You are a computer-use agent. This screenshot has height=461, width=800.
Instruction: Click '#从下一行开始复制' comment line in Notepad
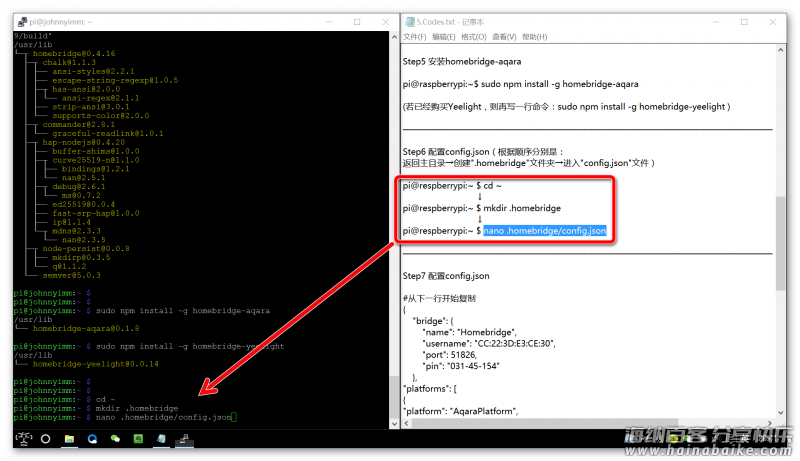[439, 298]
